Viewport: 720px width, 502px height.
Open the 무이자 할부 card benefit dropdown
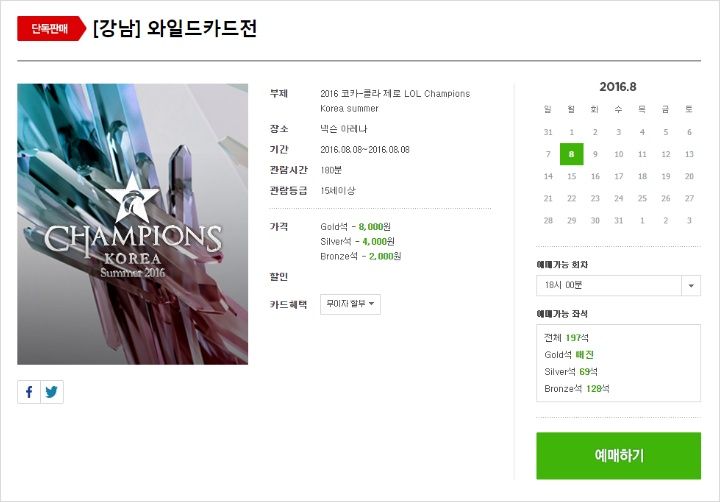tap(350, 304)
